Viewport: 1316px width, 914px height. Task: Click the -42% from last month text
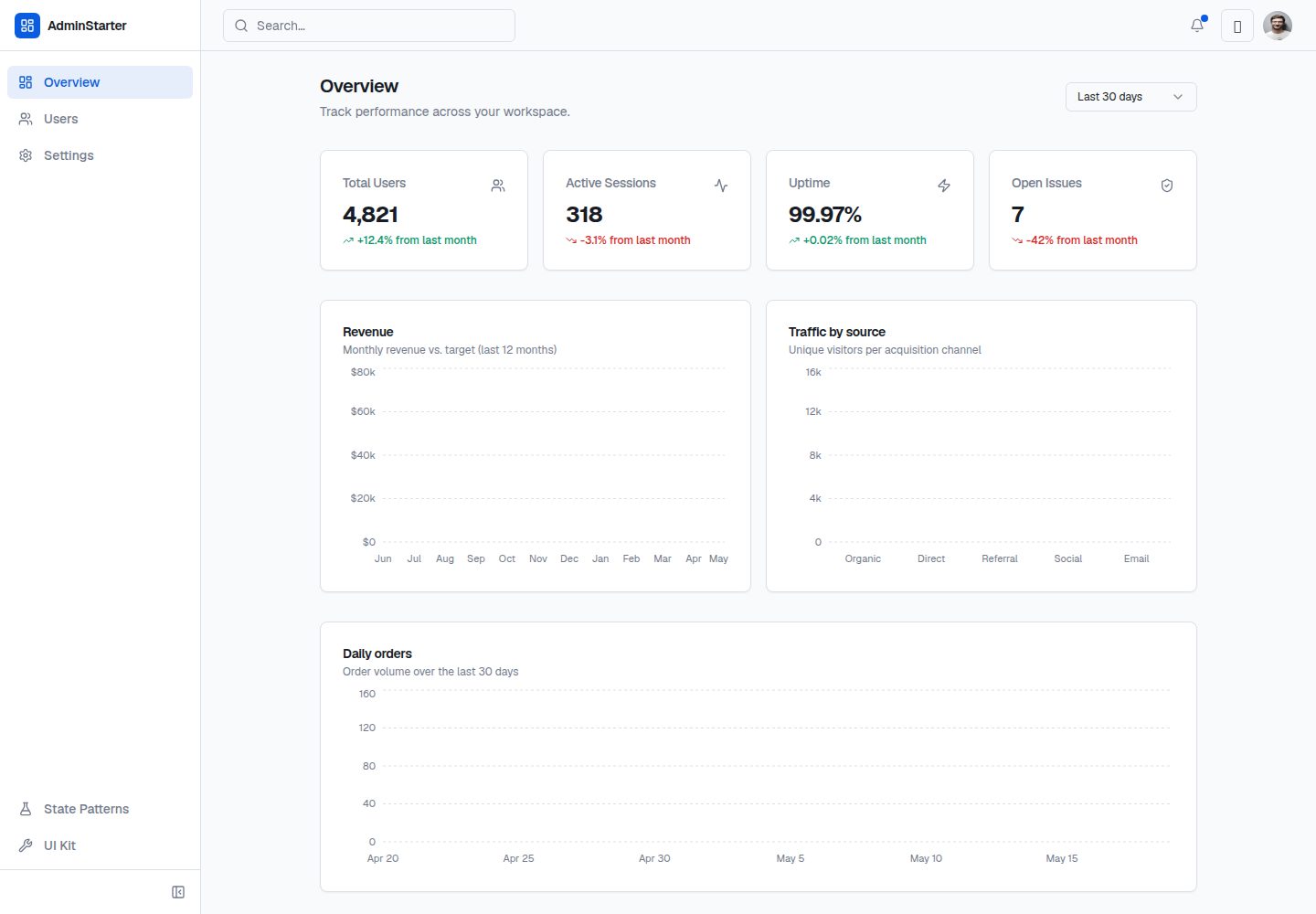[x=1082, y=240]
